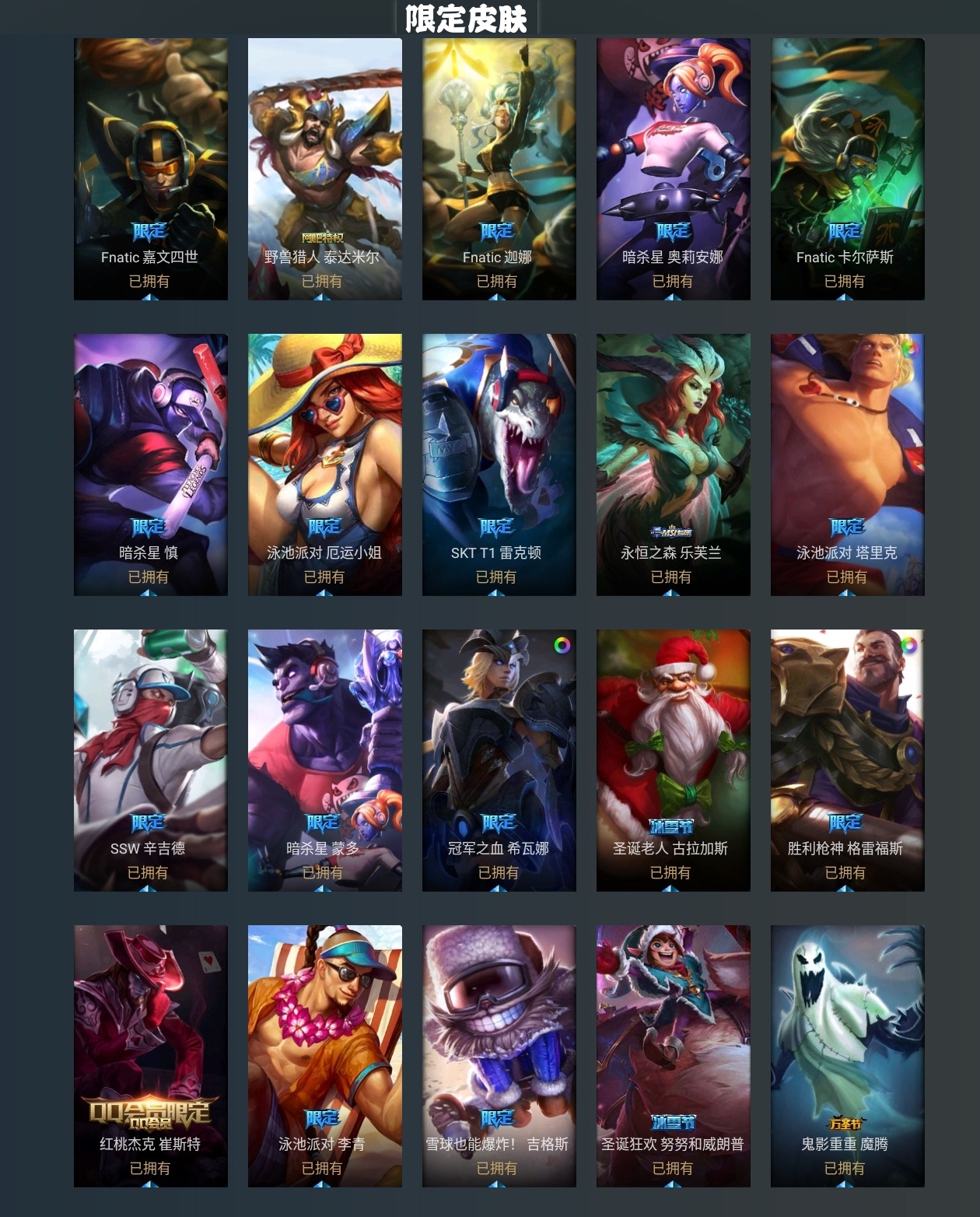Click the 冰雪节 badge on 圣诞狂欢 努努和威朗普

pyautogui.click(x=673, y=1122)
